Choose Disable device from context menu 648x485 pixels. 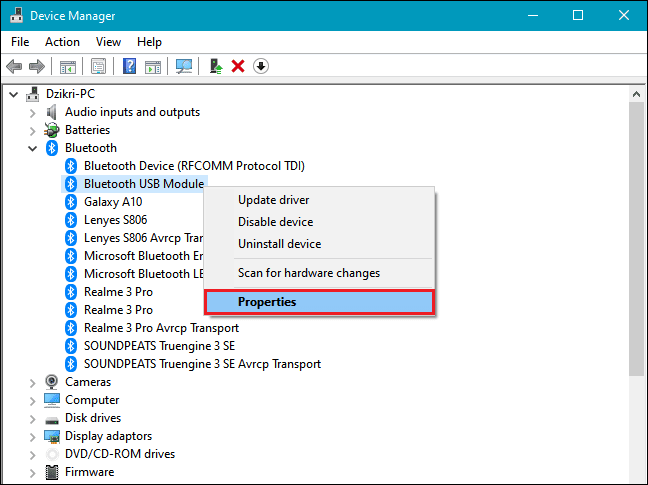coord(319,222)
